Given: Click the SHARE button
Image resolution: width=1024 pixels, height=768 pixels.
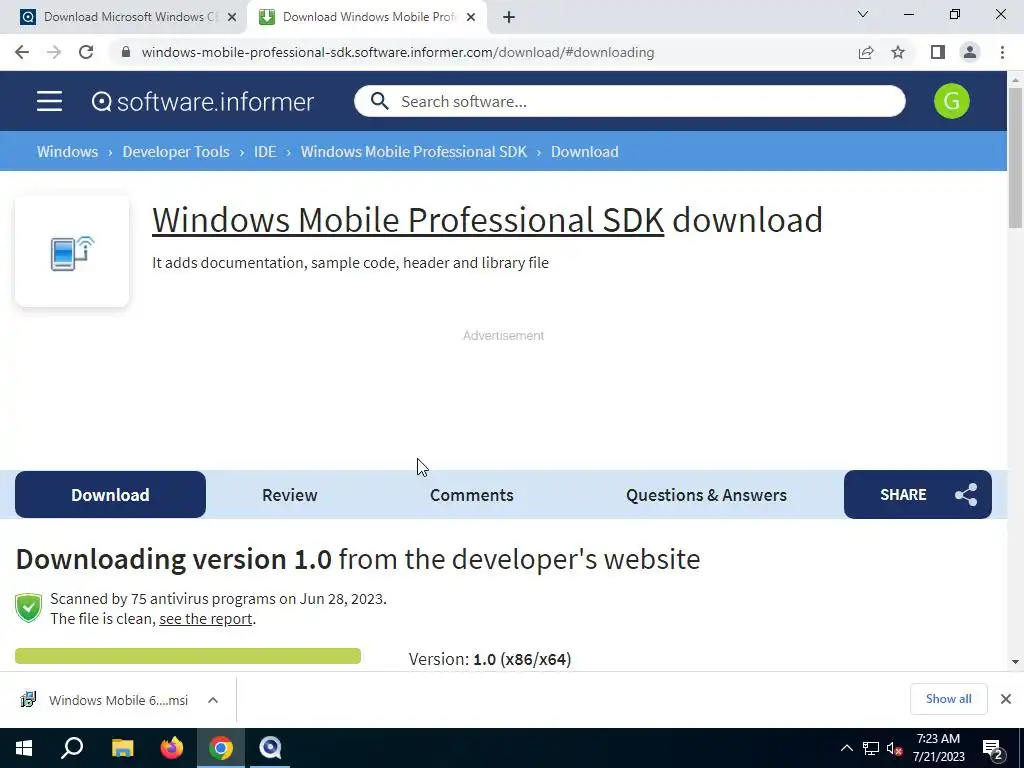Looking at the screenshot, I should coord(918,495).
